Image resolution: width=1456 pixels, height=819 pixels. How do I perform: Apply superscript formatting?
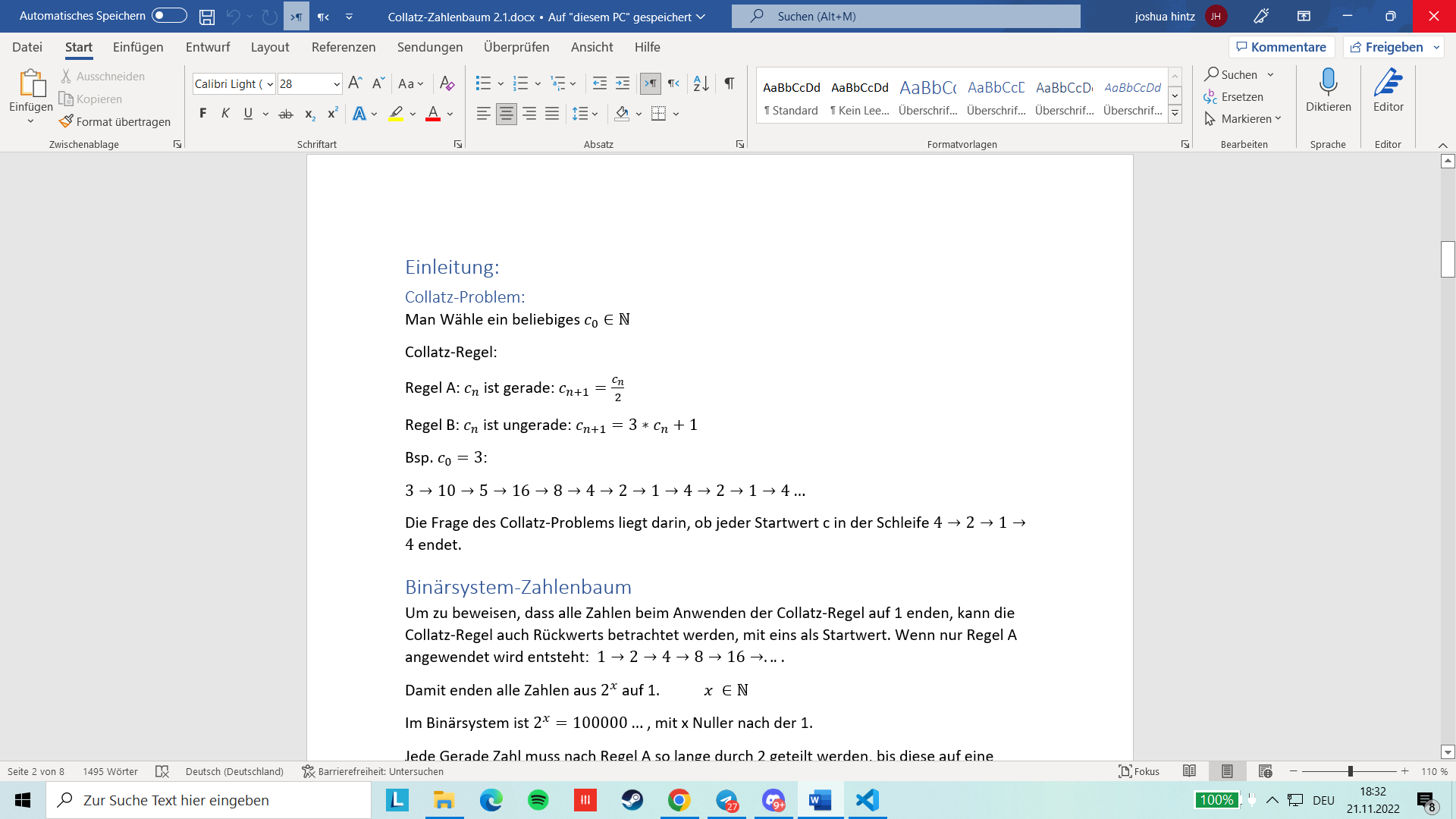(332, 114)
